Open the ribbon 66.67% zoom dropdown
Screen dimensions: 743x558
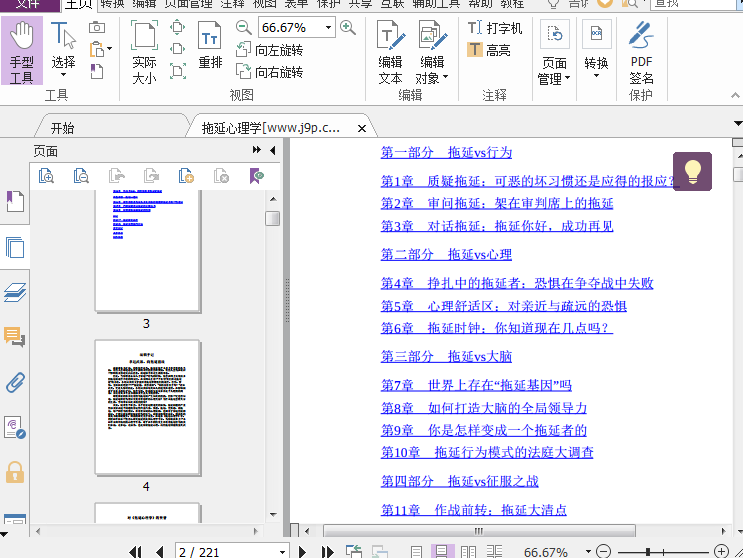click(328, 27)
